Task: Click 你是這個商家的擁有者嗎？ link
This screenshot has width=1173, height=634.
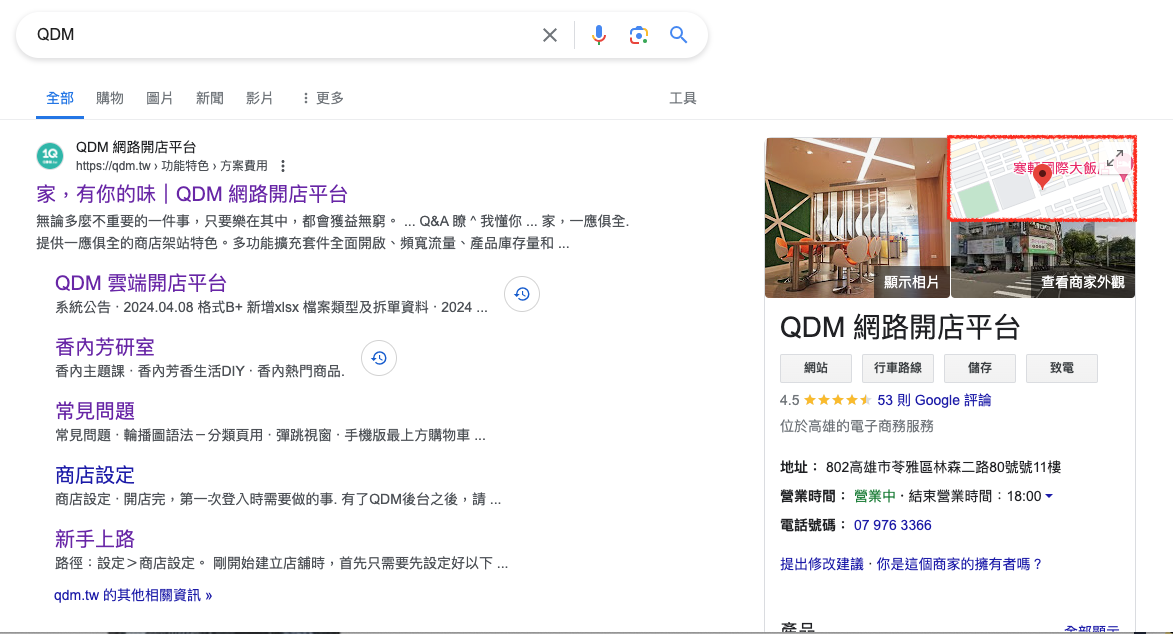Action: pos(960,564)
